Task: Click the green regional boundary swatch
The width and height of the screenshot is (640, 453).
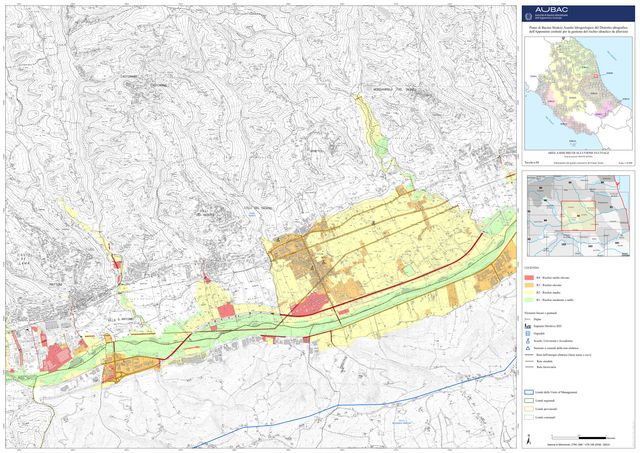Action: [529, 400]
